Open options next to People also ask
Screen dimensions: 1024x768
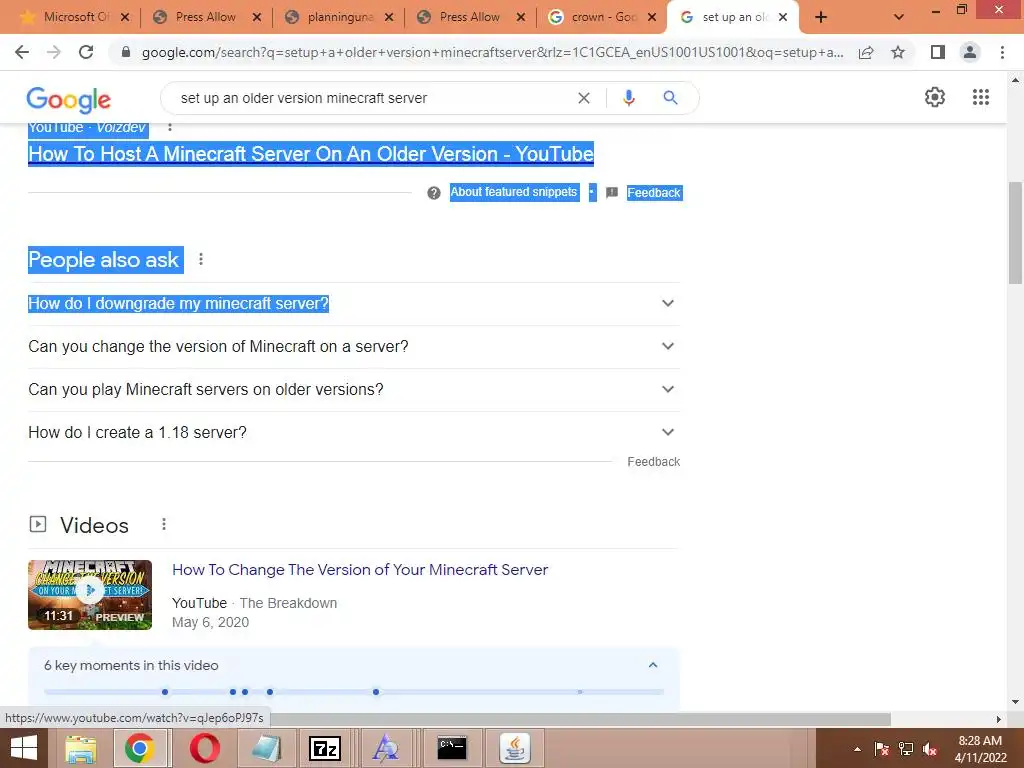[x=201, y=259]
